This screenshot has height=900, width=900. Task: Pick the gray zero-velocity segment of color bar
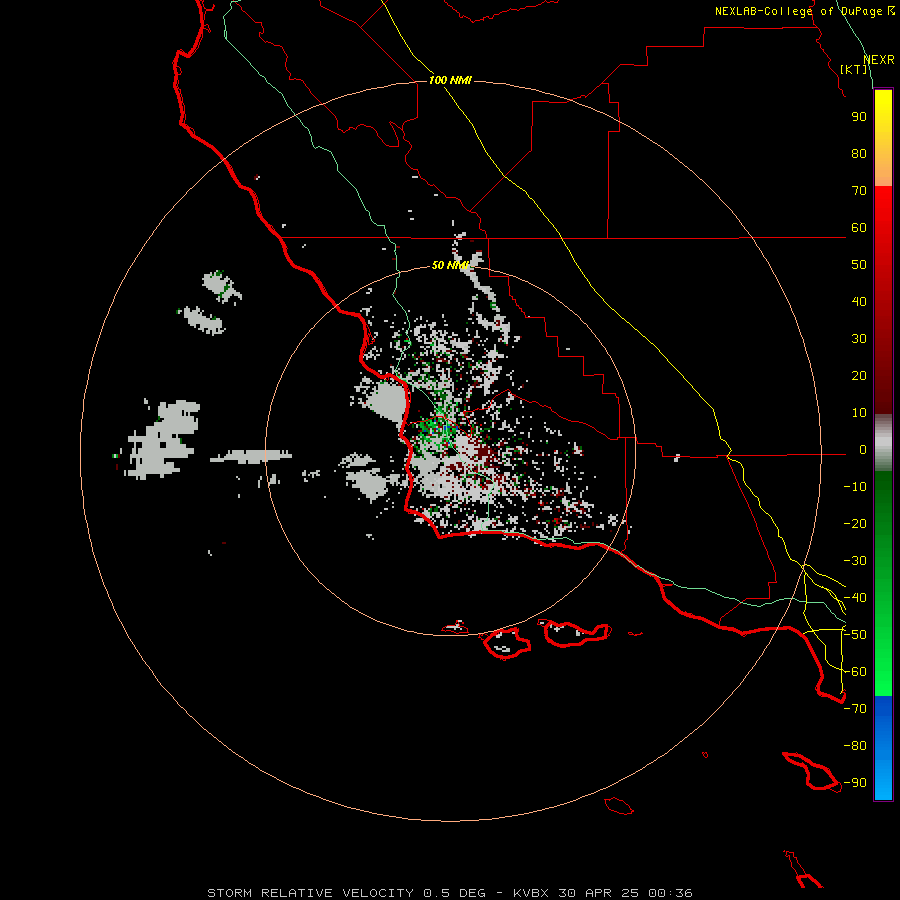pyautogui.click(x=883, y=443)
